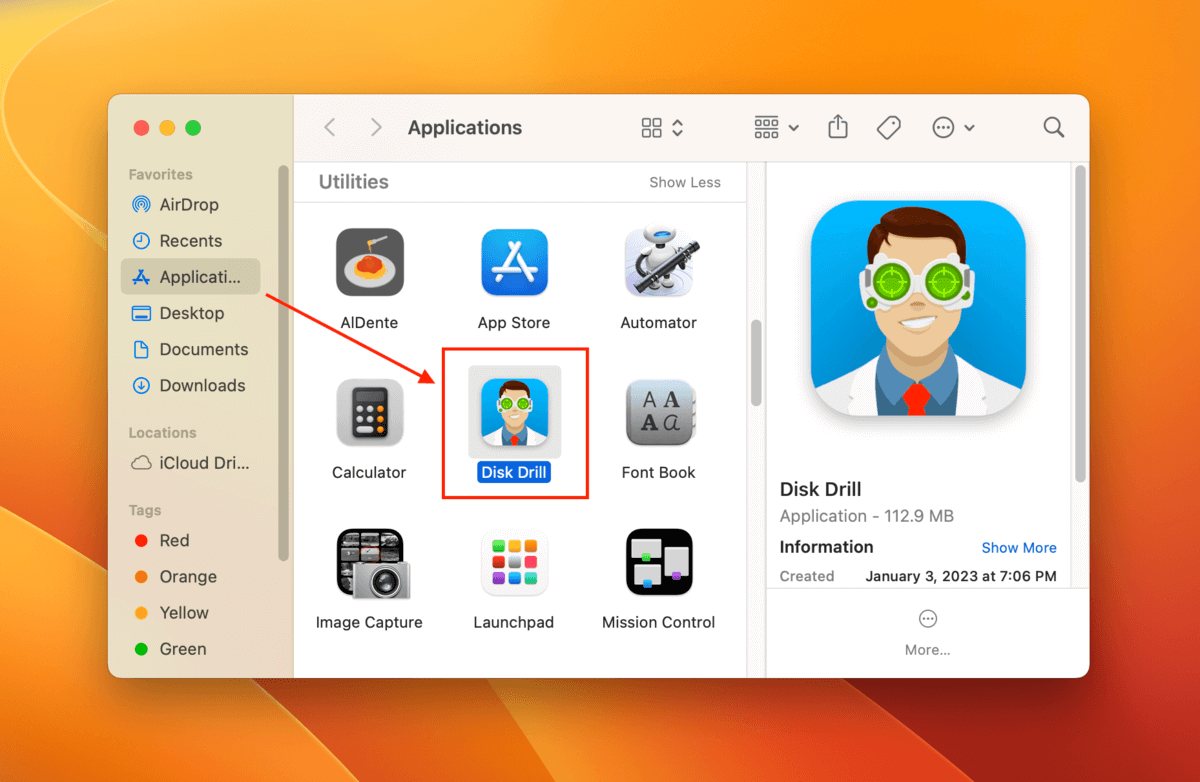Click the More... label in preview pane

pos(927,650)
